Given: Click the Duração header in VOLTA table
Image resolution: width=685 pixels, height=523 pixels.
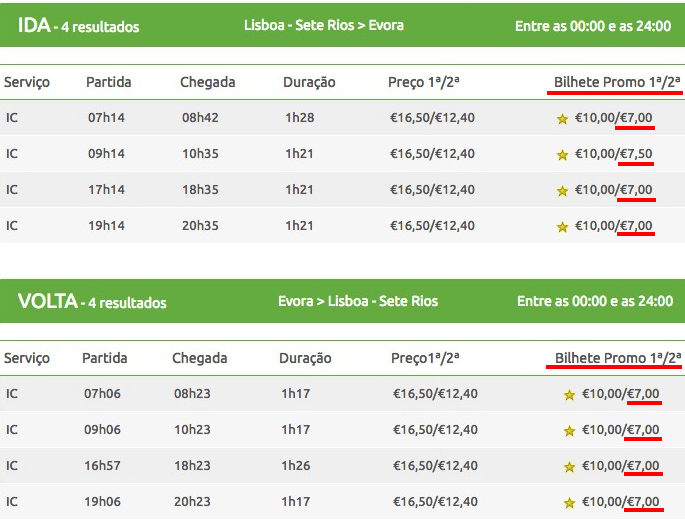Looking at the screenshot, I should point(305,358).
